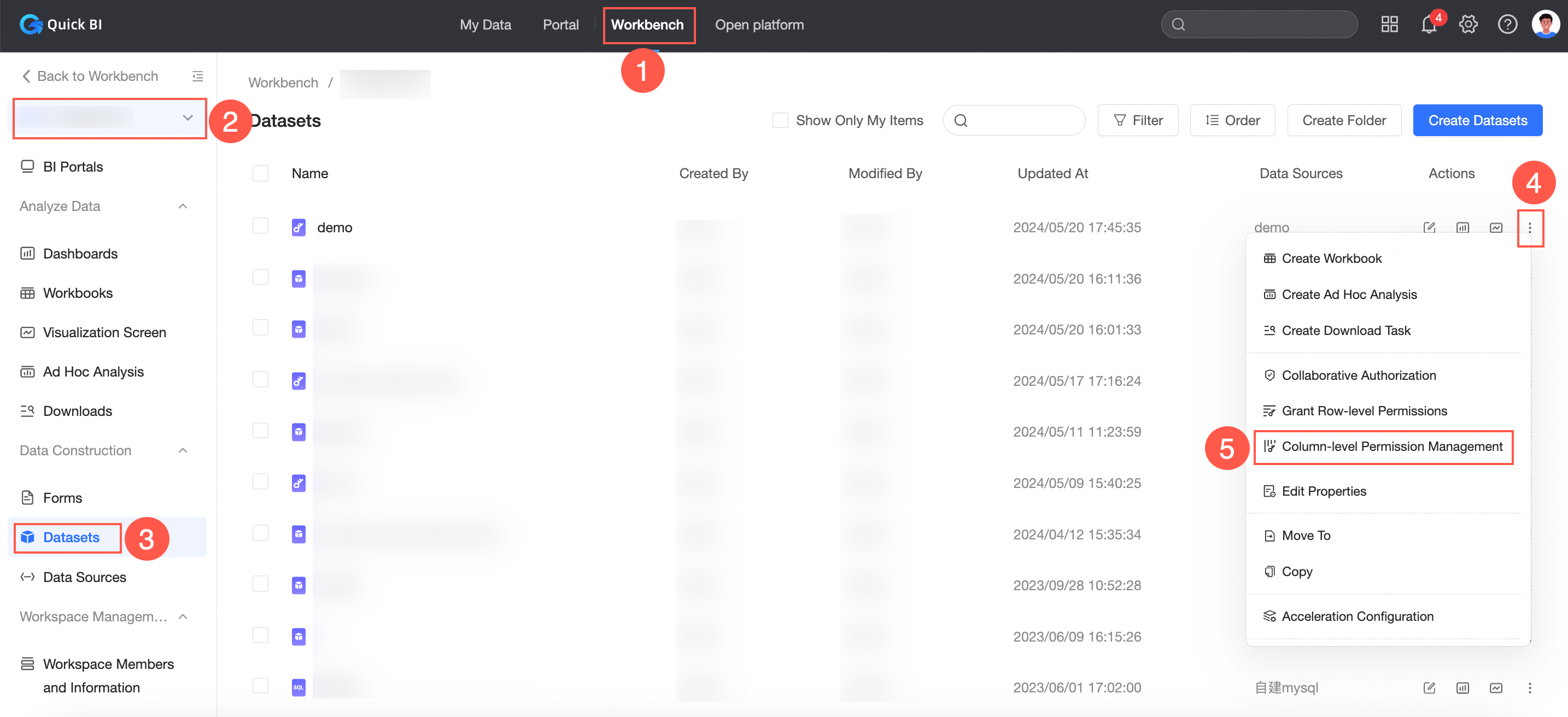
Task: Open the workspace selector dropdown
Action: point(109,118)
